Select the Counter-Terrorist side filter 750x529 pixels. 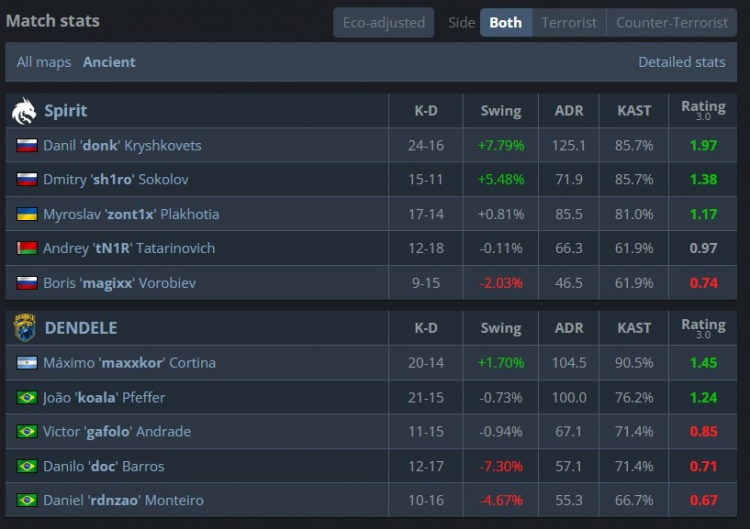(x=672, y=22)
